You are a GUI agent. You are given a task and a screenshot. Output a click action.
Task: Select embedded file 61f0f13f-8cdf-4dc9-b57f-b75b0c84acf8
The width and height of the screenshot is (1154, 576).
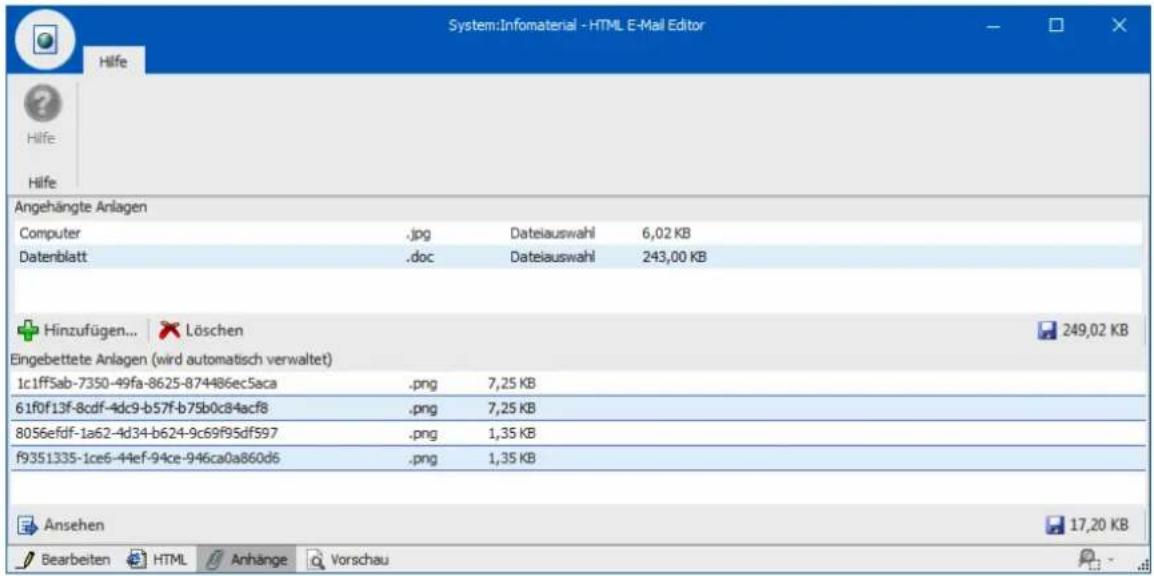[x=577, y=408]
